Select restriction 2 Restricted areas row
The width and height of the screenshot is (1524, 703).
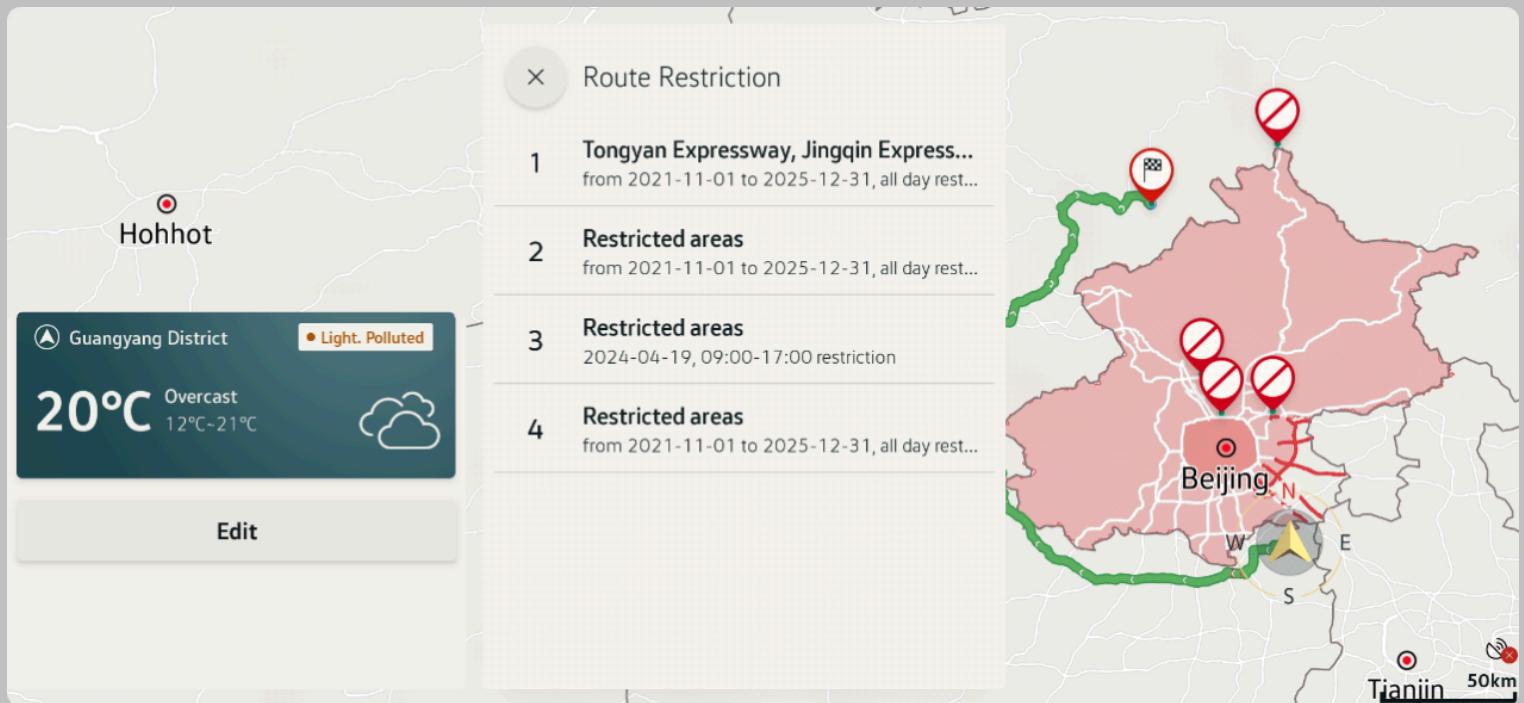click(x=744, y=251)
